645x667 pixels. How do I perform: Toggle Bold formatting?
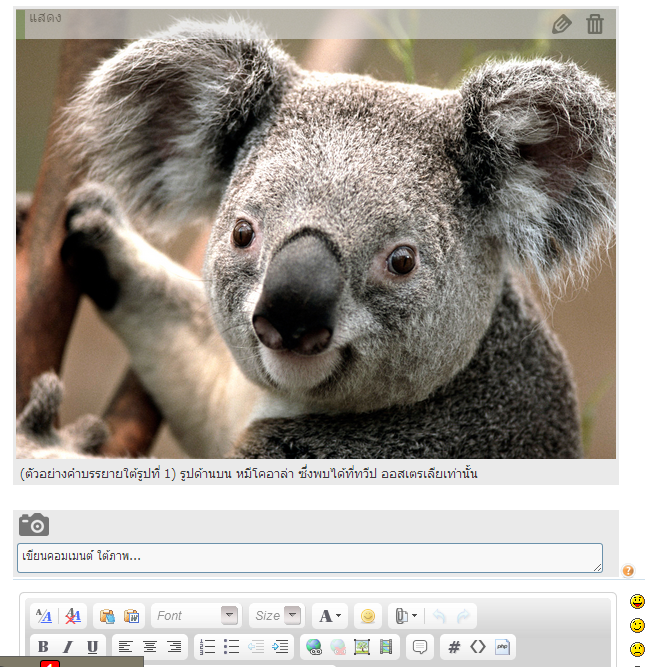(x=43, y=647)
